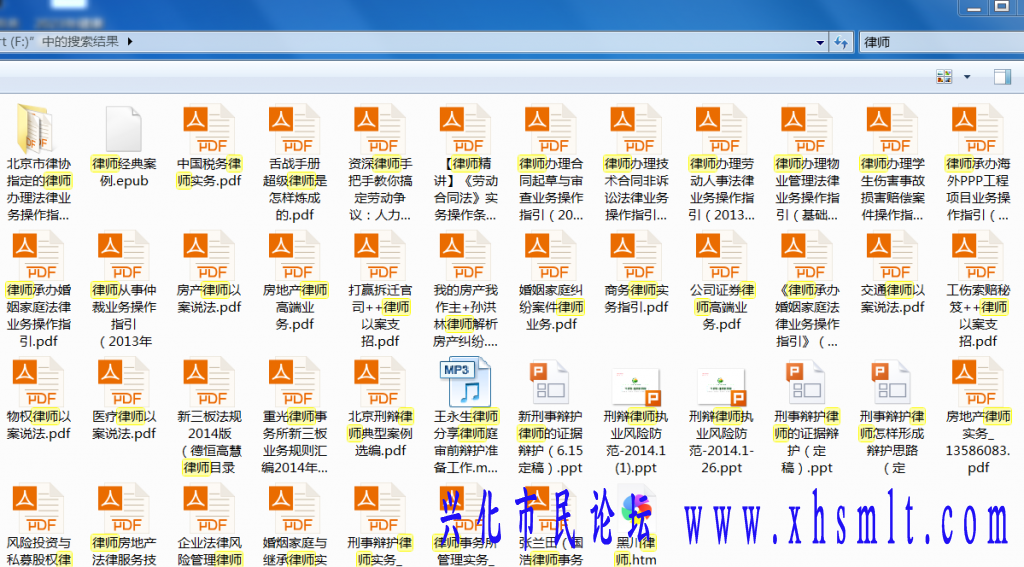1024x567 pixels.
Task: Select 刑事辩护律师的证据辩护（定稿）.ppt icon
Action: [x=807, y=382]
